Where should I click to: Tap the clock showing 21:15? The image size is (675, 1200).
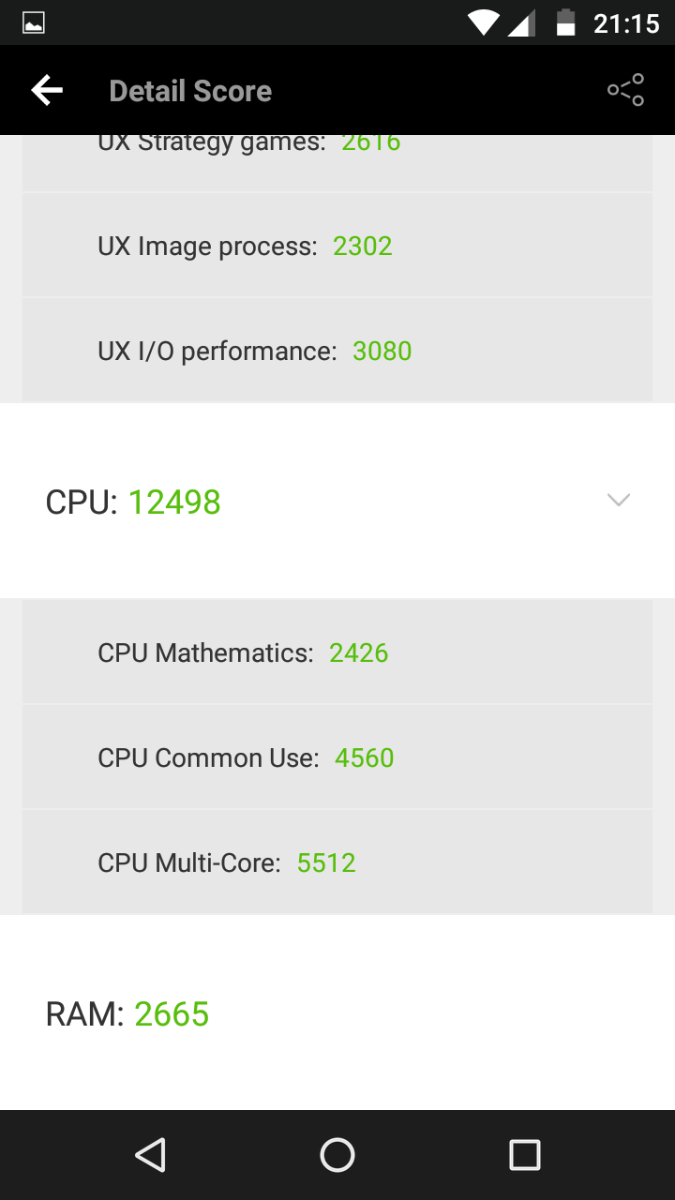(626, 22)
